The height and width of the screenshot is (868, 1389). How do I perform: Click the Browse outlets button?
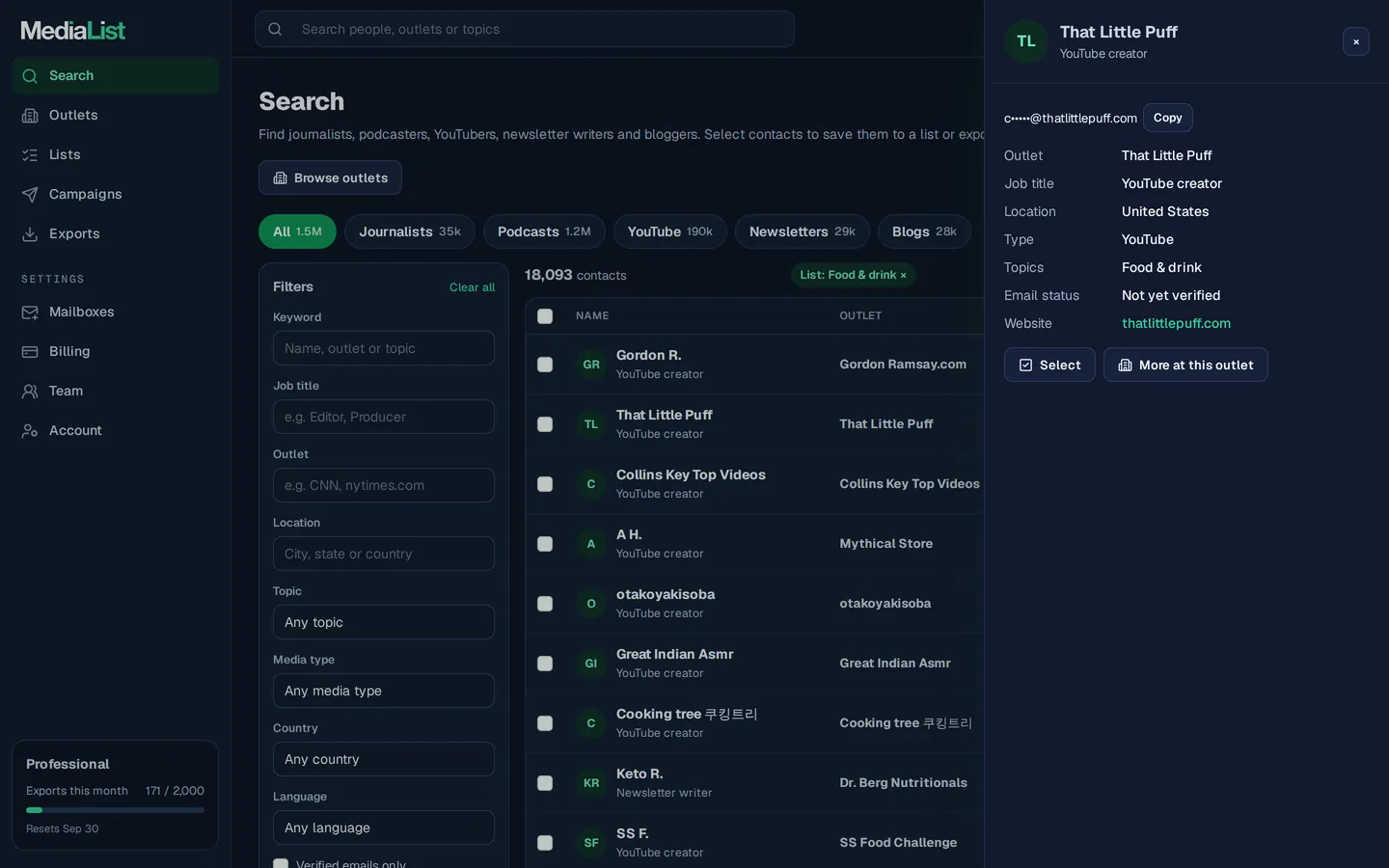330,177
